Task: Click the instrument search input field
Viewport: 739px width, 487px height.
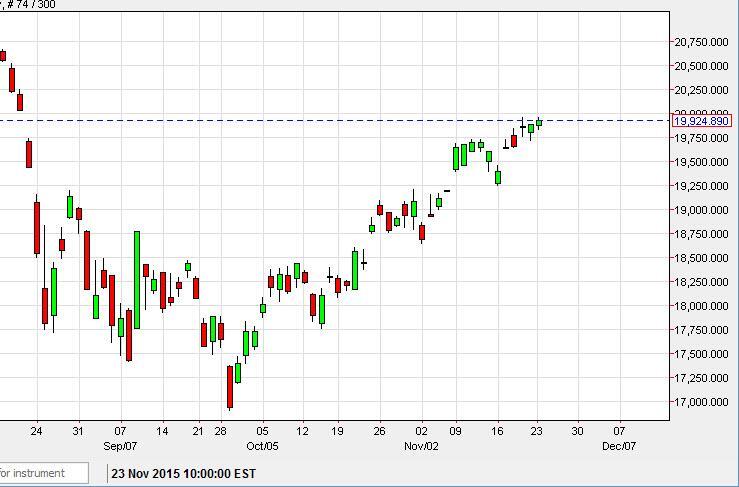Action: click(43, 473)
